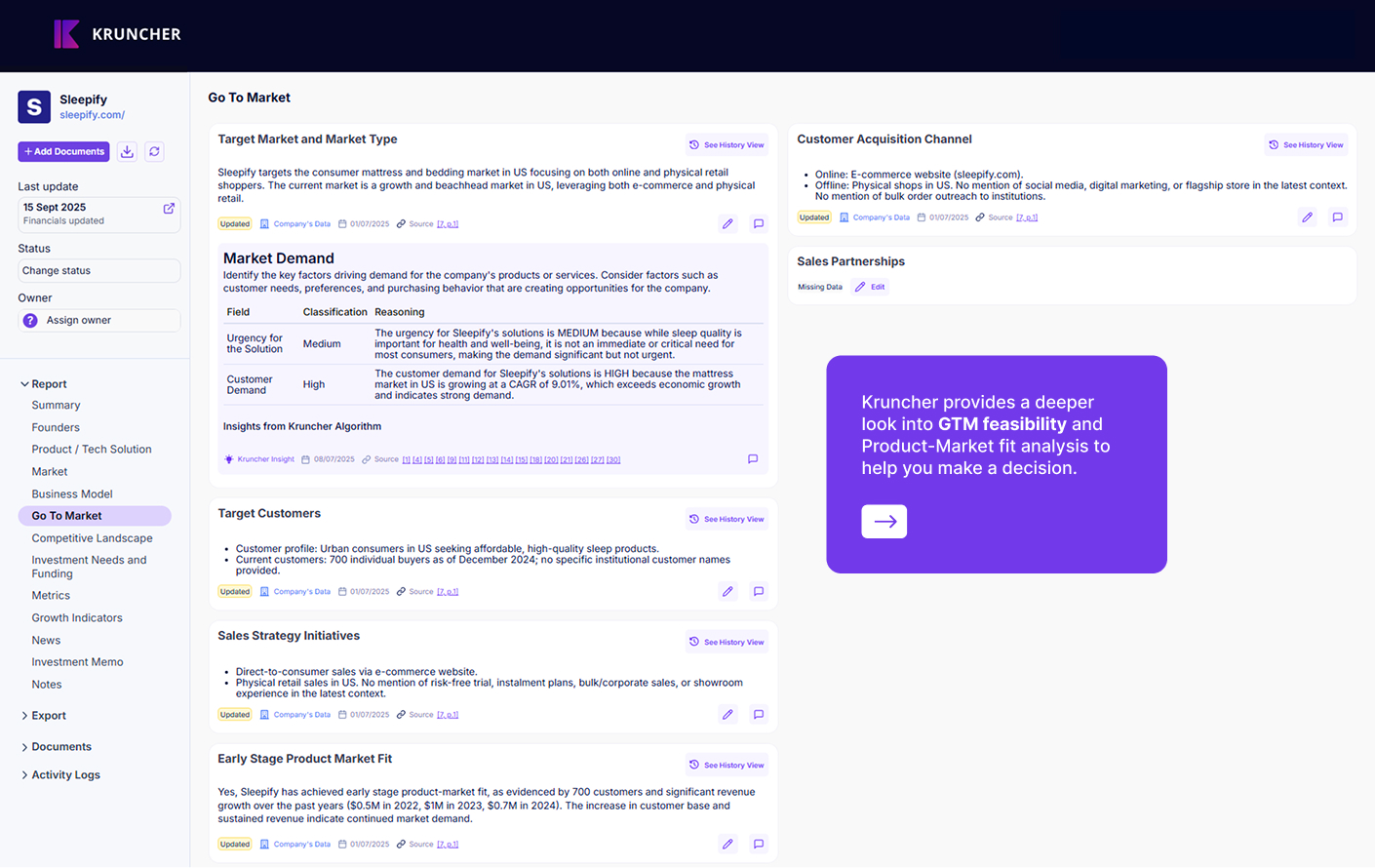Go to Investment Memo report page
The height and width of the screenshot is (868, 1375).
[x=77, y=662]
